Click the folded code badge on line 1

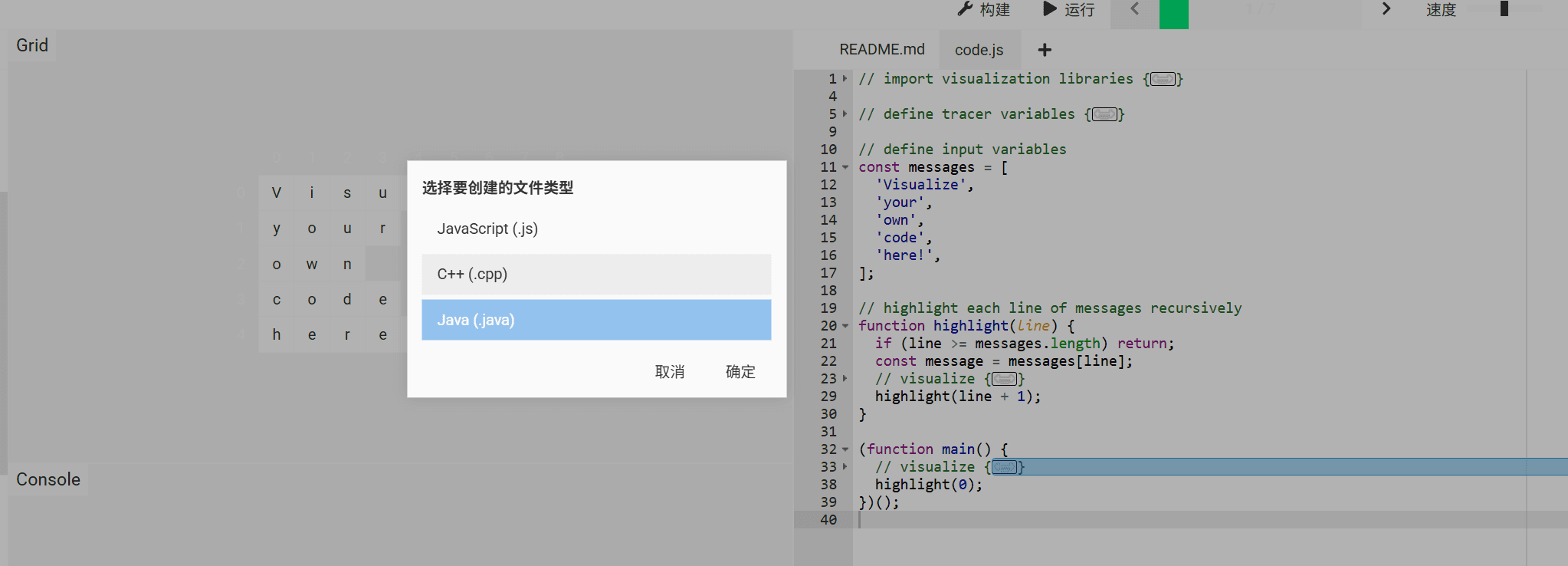[x=1163, y=79]
